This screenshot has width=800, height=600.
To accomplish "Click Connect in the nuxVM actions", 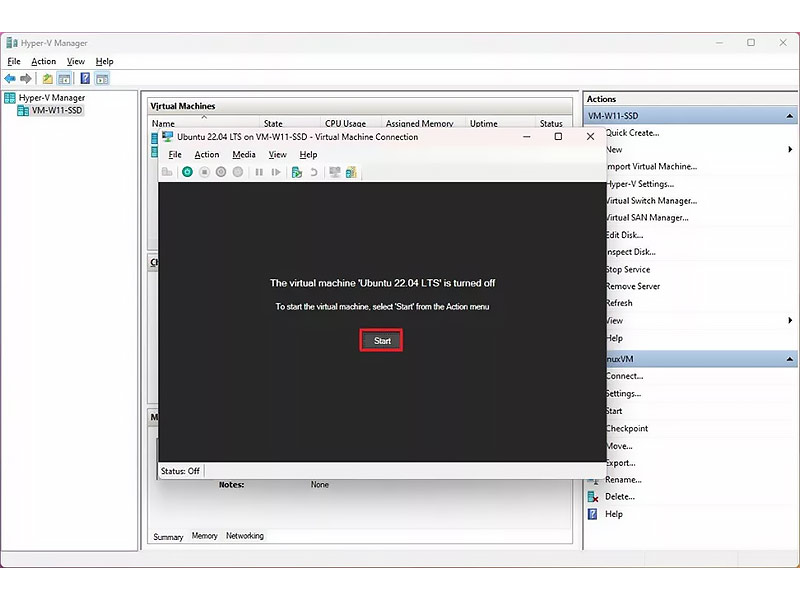I will (624, 376).
